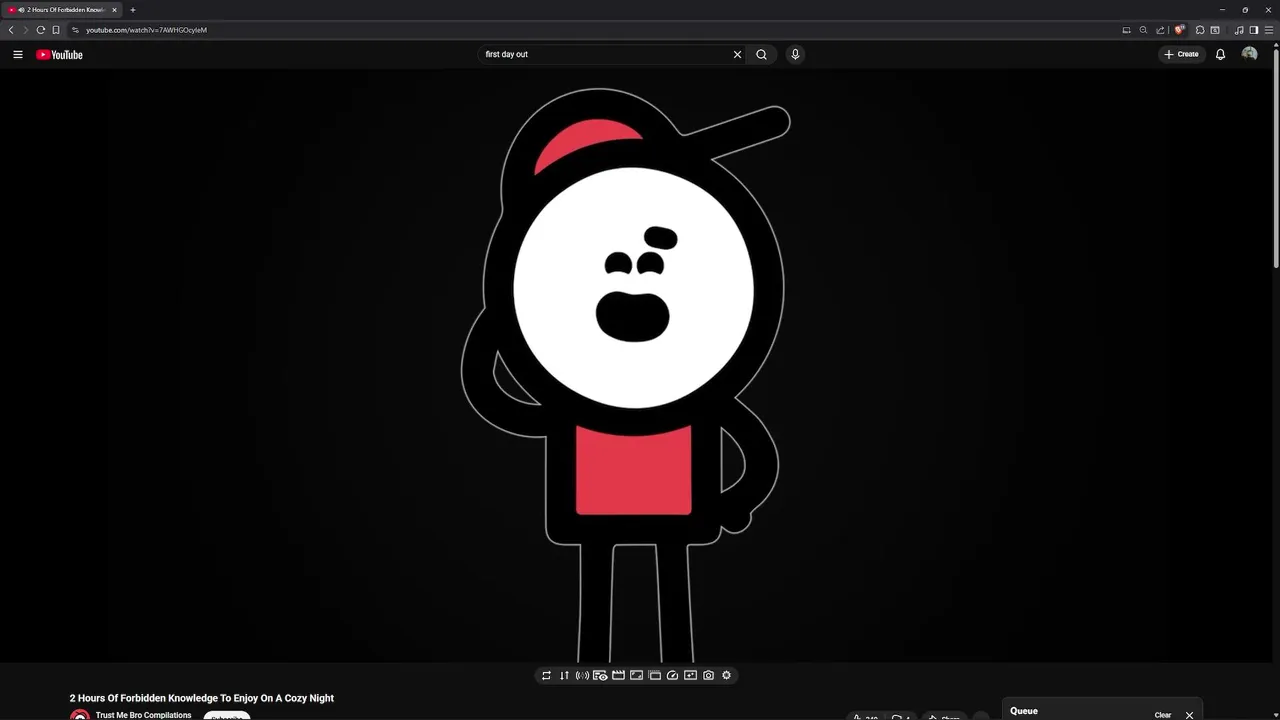Clear the Queue panel

pos(1163,715)
